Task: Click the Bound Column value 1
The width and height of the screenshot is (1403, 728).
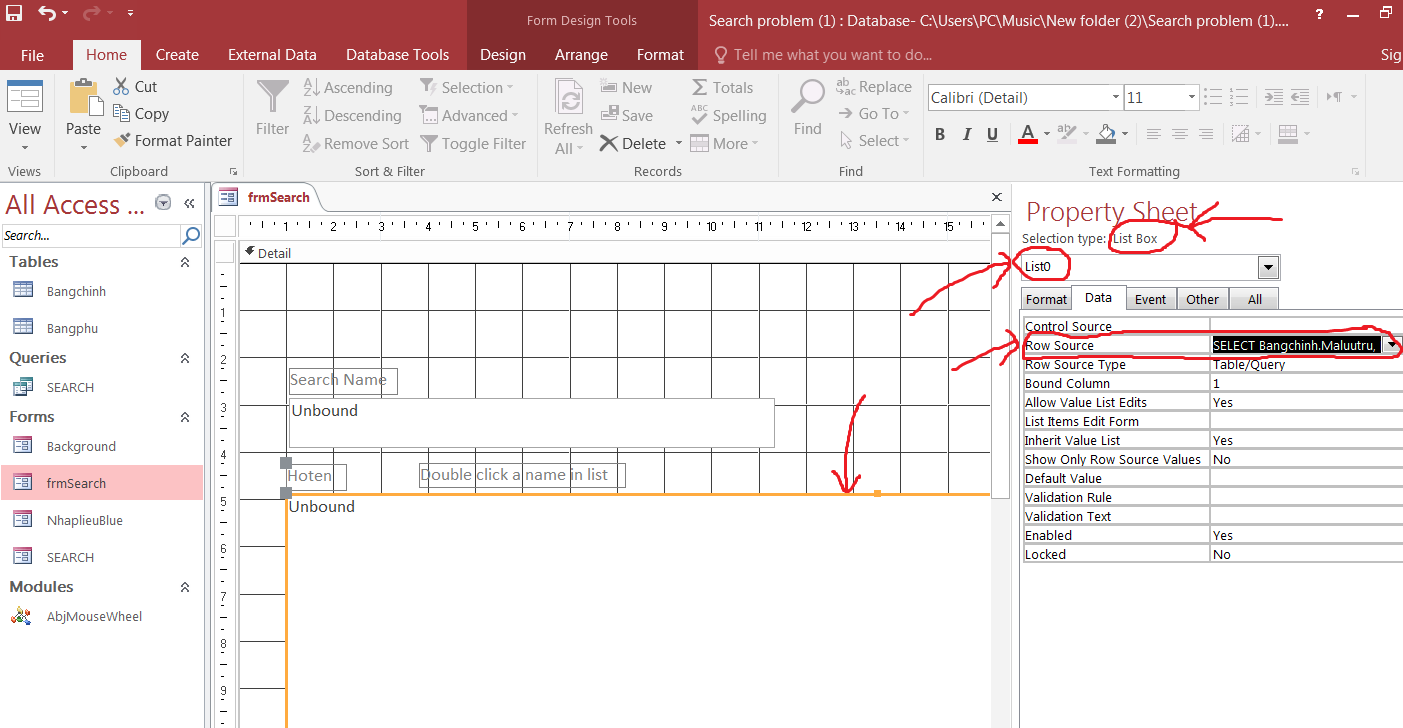Action: click(1306, 383)
